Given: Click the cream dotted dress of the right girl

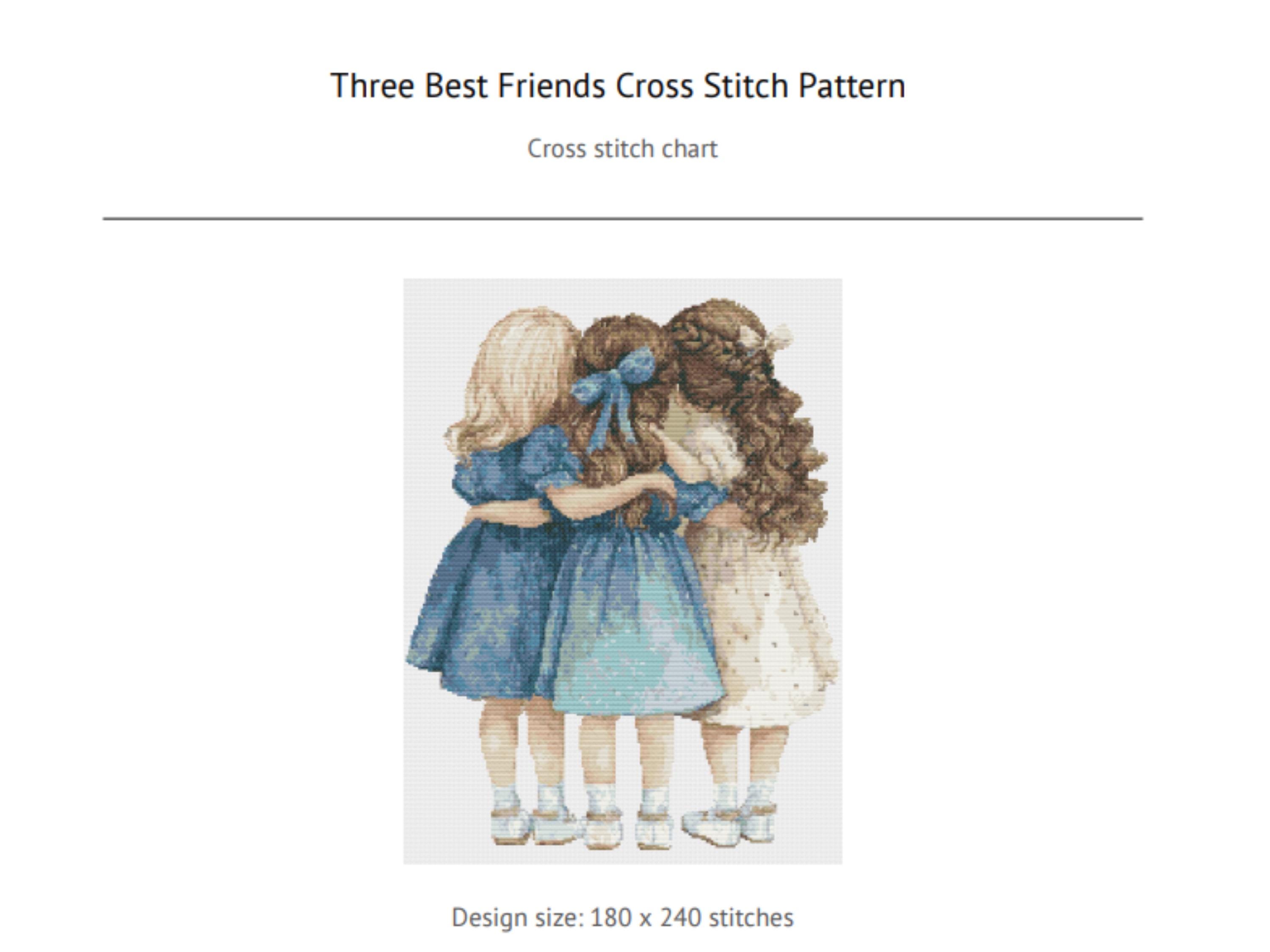Looking at the screenshot, I should pos(764,631).
